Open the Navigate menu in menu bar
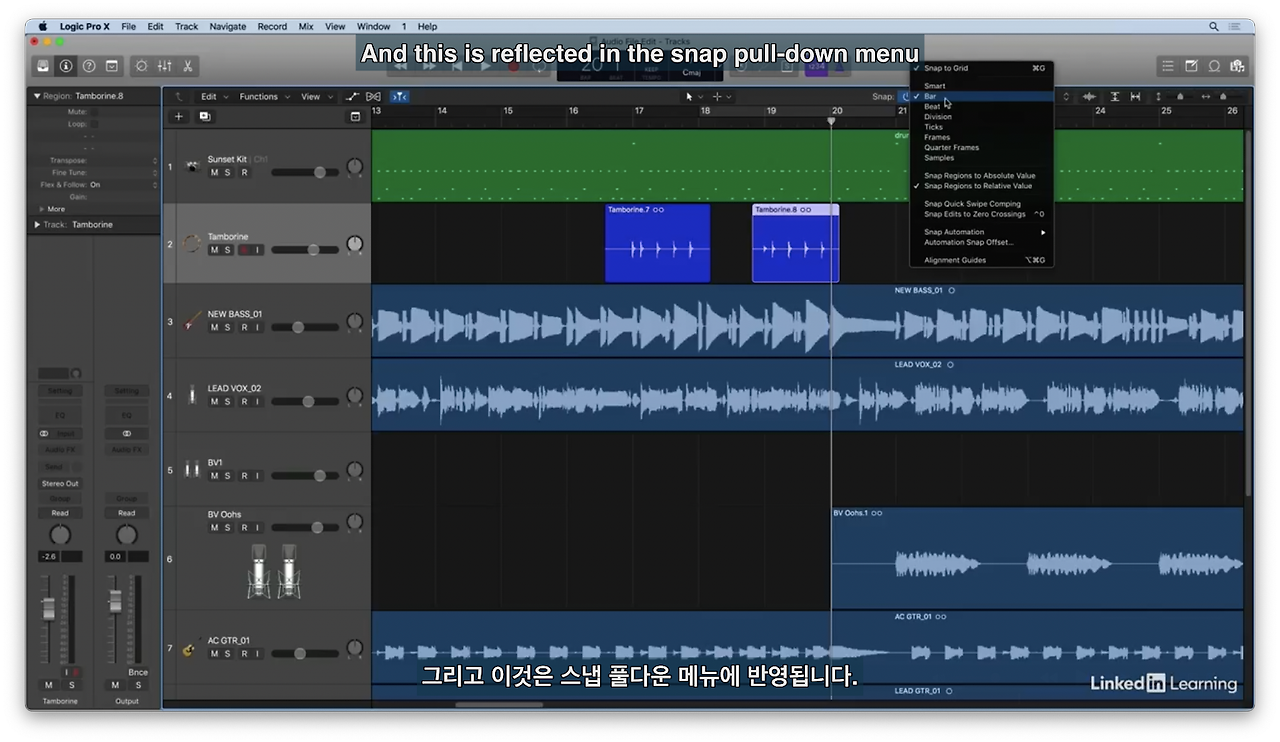Image resolution: width=1280 pixels, height=742 pixels. point(227,27)
